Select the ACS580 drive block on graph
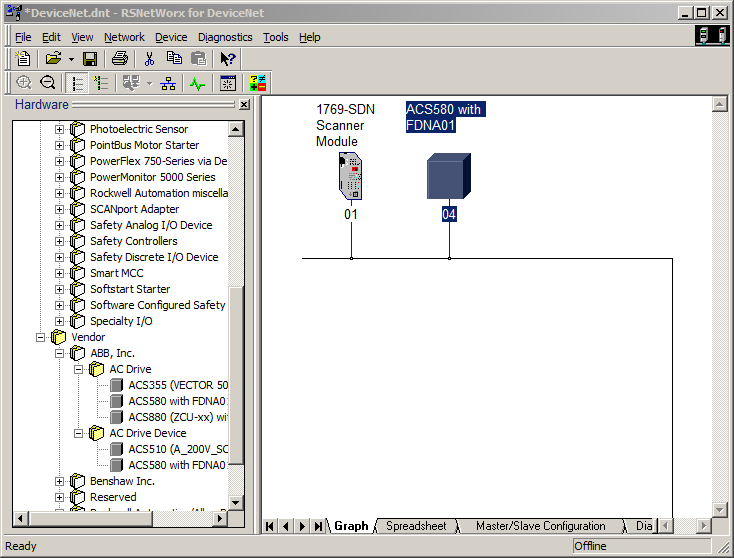The height and width of the screenshot is (558, 734). click(x=449, y=176)
